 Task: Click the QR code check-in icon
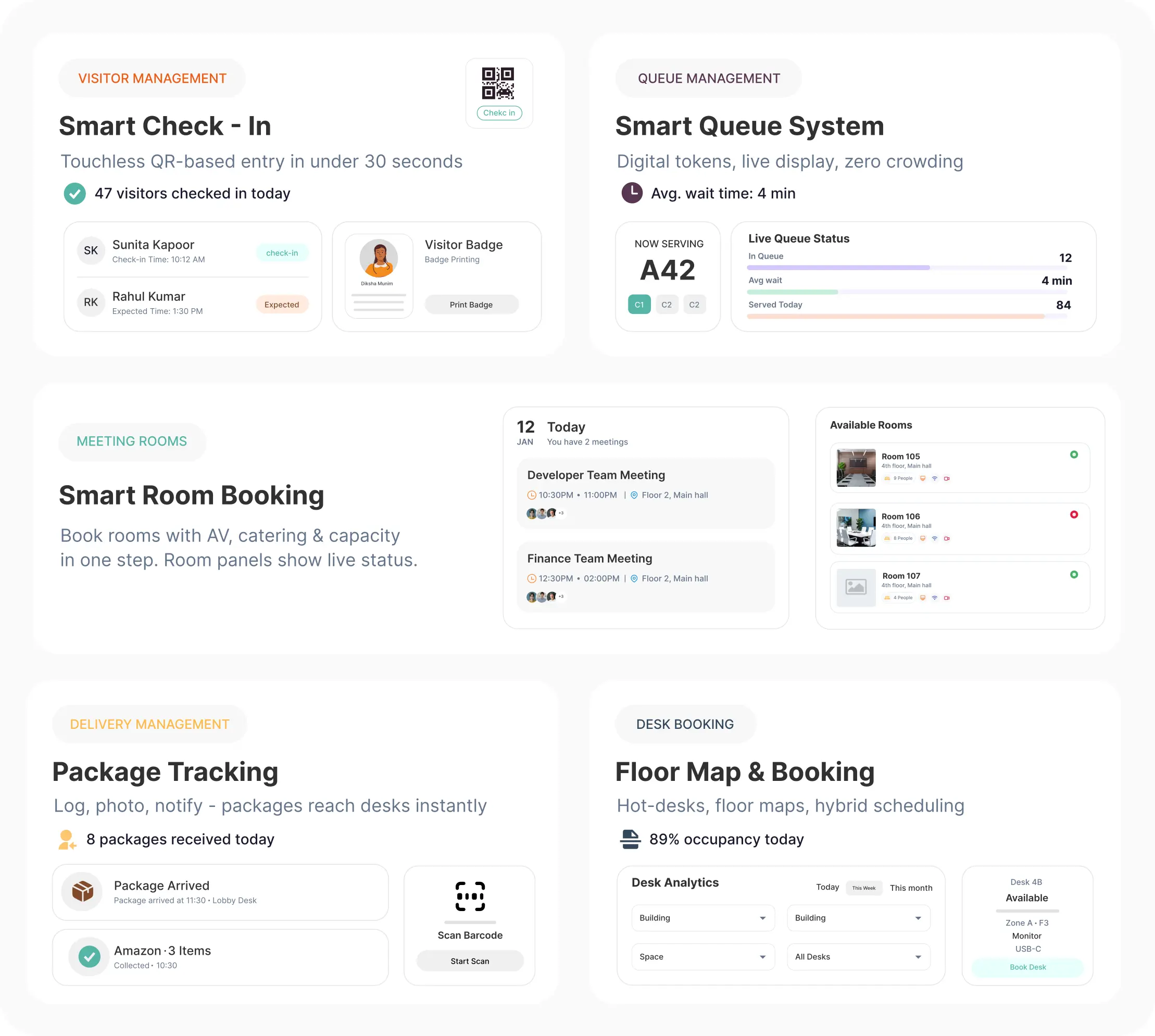pos(498,84)
